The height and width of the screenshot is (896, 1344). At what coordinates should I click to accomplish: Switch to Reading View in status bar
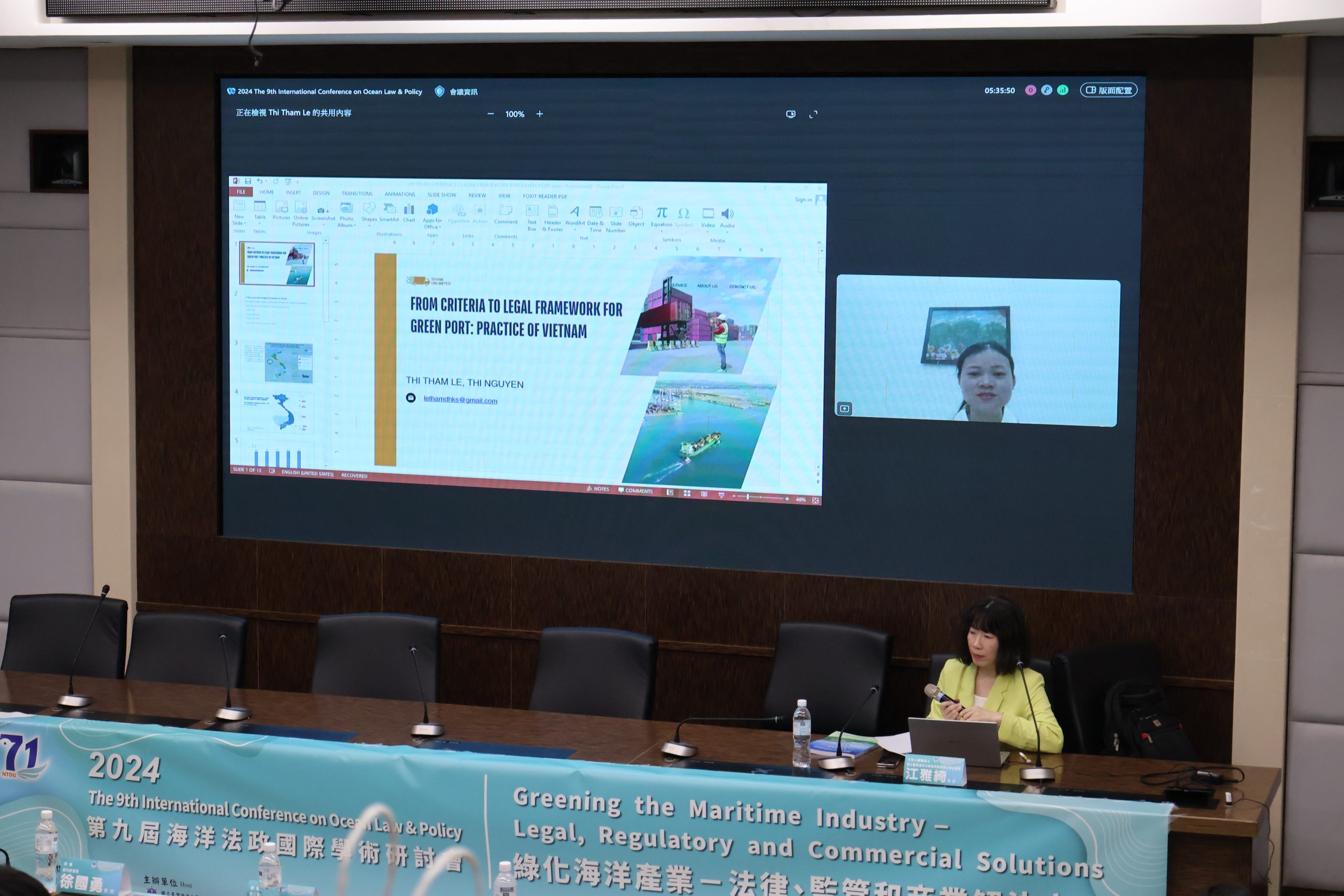point(704,494)
